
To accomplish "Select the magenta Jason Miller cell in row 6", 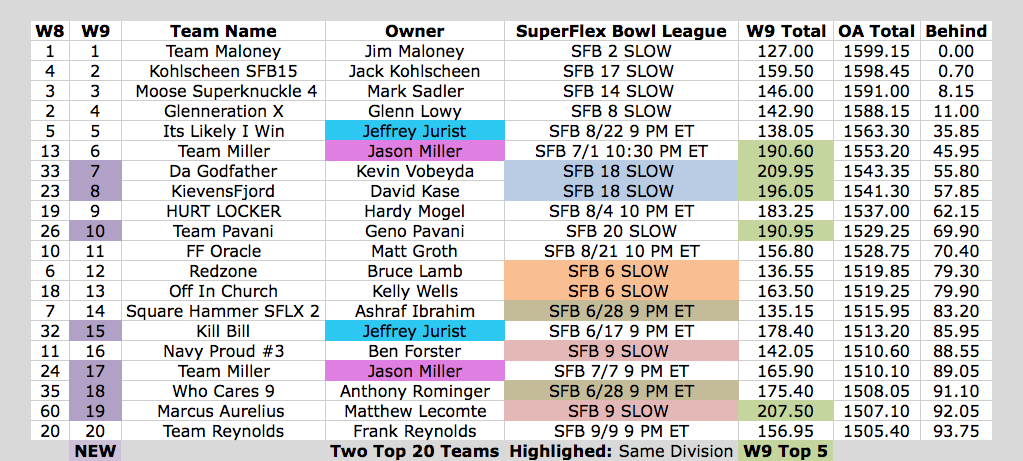I will click(x=414, y=152).
